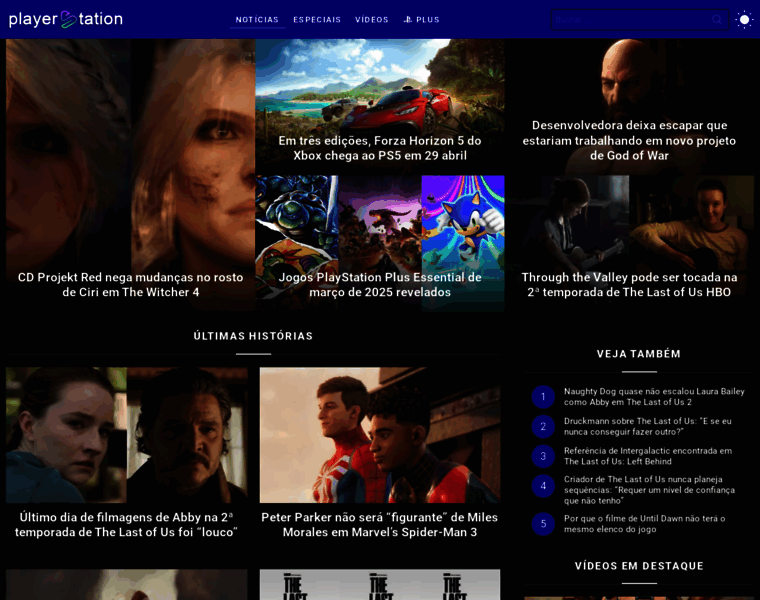Click ranking number 4 circle
Image resolution: width=760 pixels, height=600 pixels.
(x=543, y=486)
